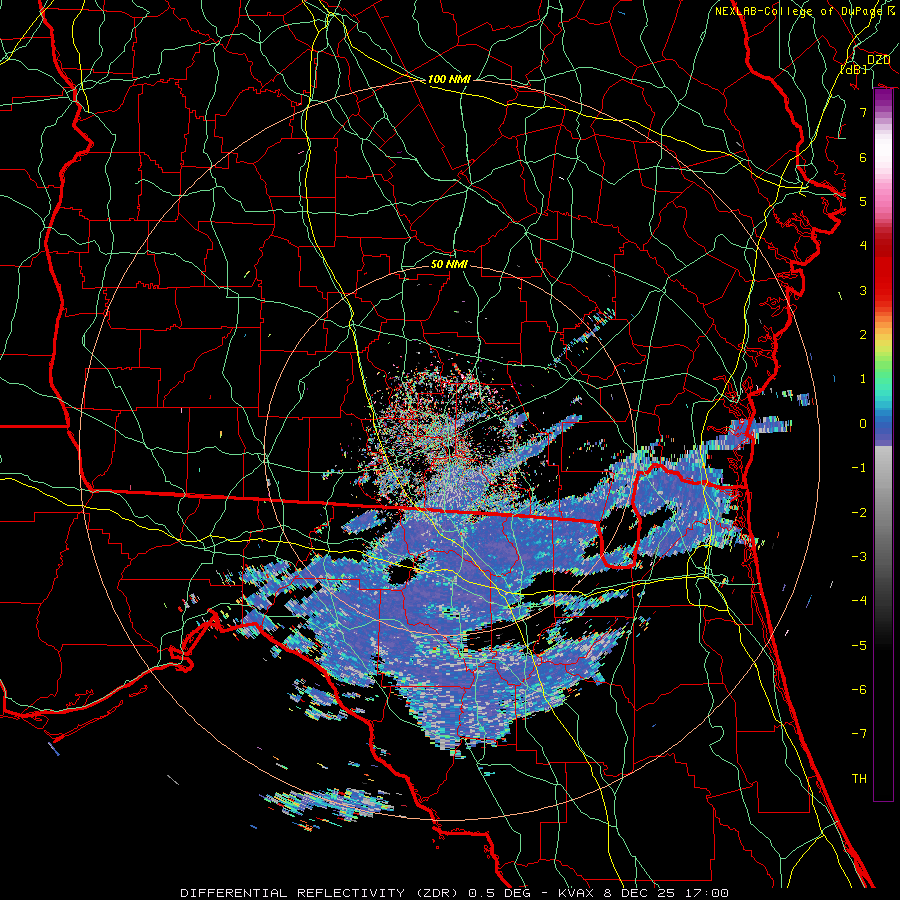Click the -5 value on the legend
Screen dimensions: 900x900
pyautogui.click(x=859, y=646)
